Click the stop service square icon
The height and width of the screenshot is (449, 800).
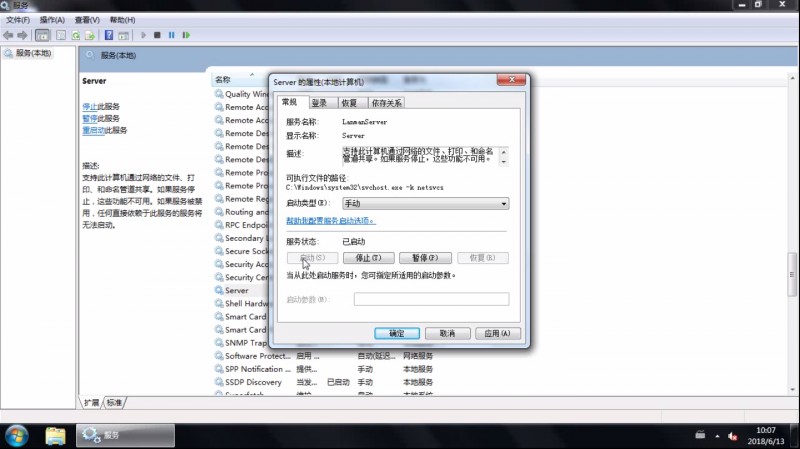coord(157,35)
